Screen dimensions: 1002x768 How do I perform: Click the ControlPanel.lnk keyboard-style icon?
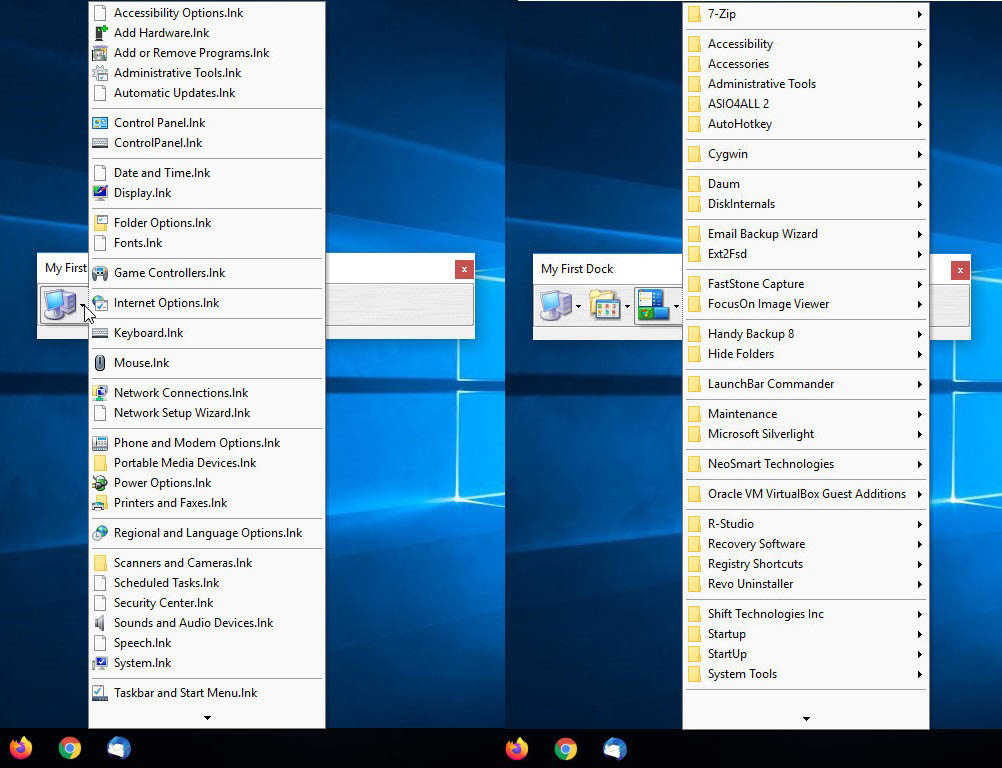[x=100, y=142]
